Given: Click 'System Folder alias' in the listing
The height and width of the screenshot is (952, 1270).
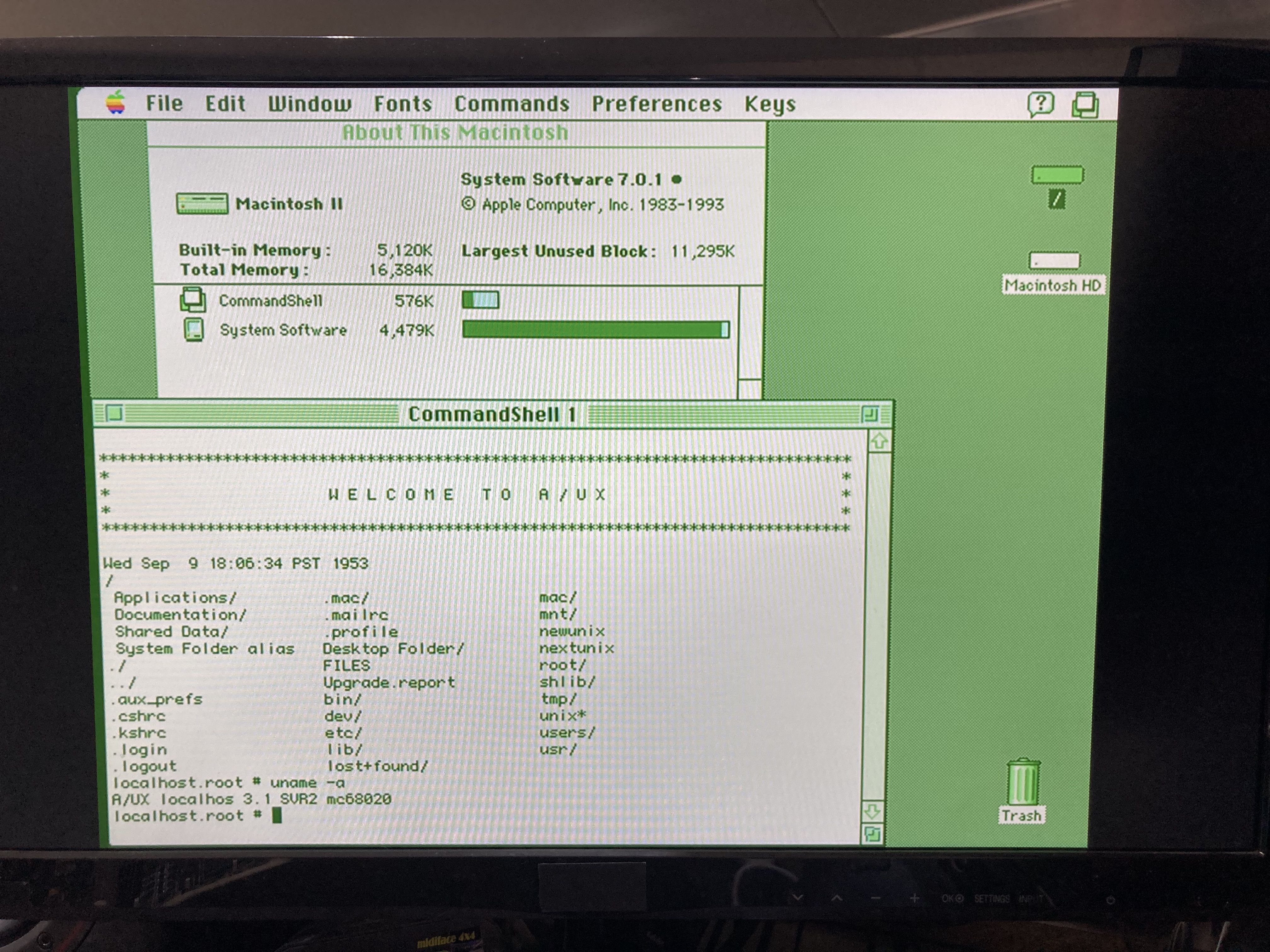Looking at the screenshot, I should [205, 649].
